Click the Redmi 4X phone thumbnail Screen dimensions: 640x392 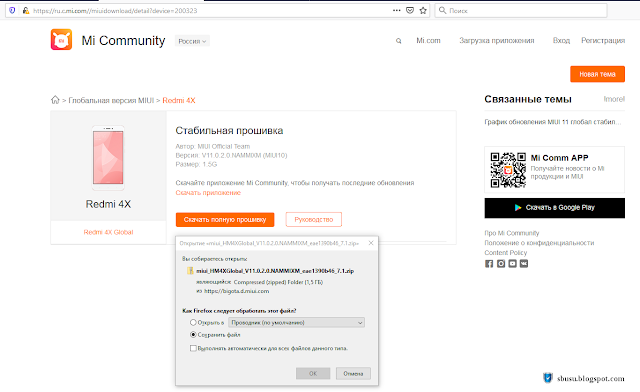[108, 158]
